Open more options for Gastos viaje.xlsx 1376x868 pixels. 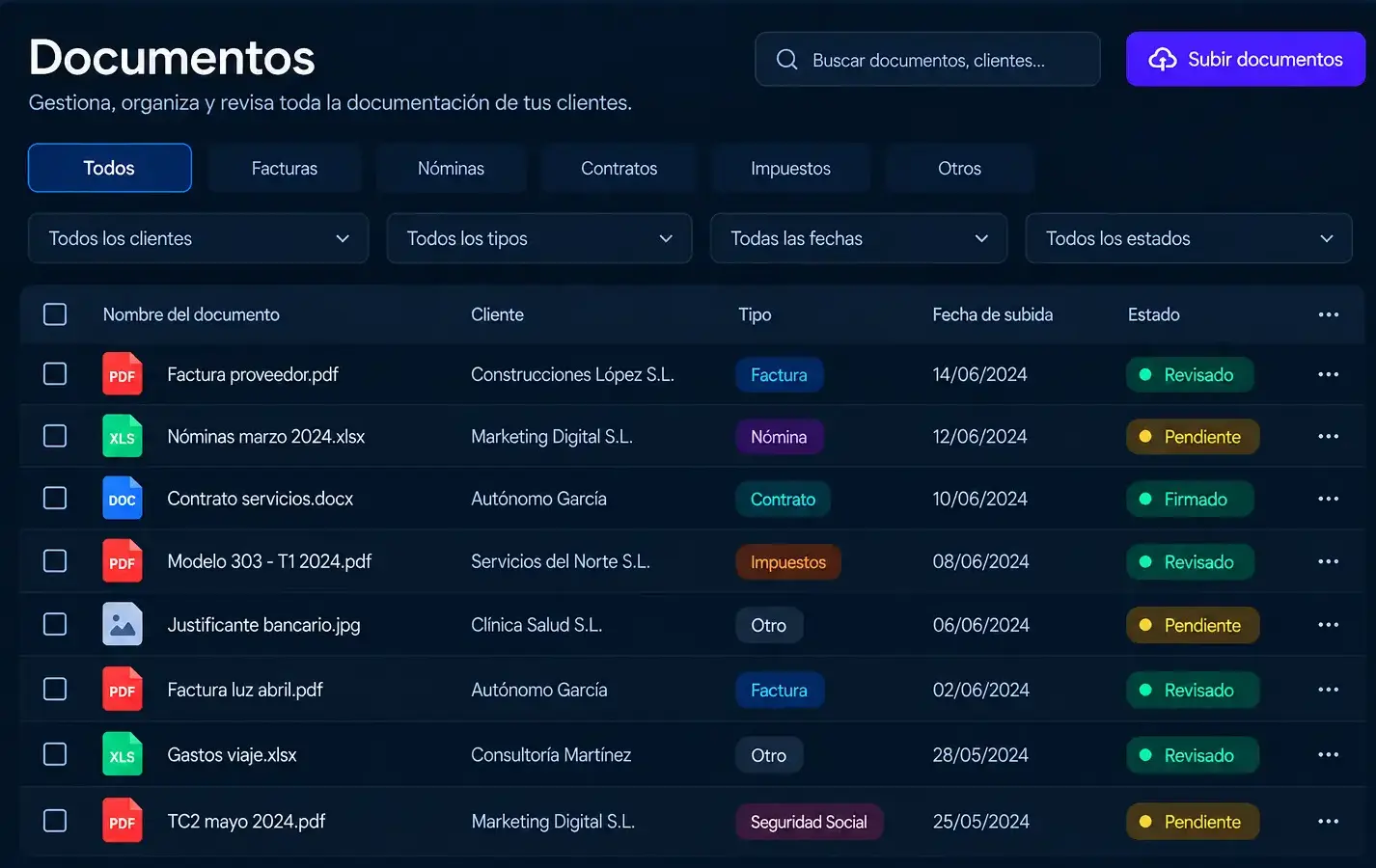click(1329, 755)
